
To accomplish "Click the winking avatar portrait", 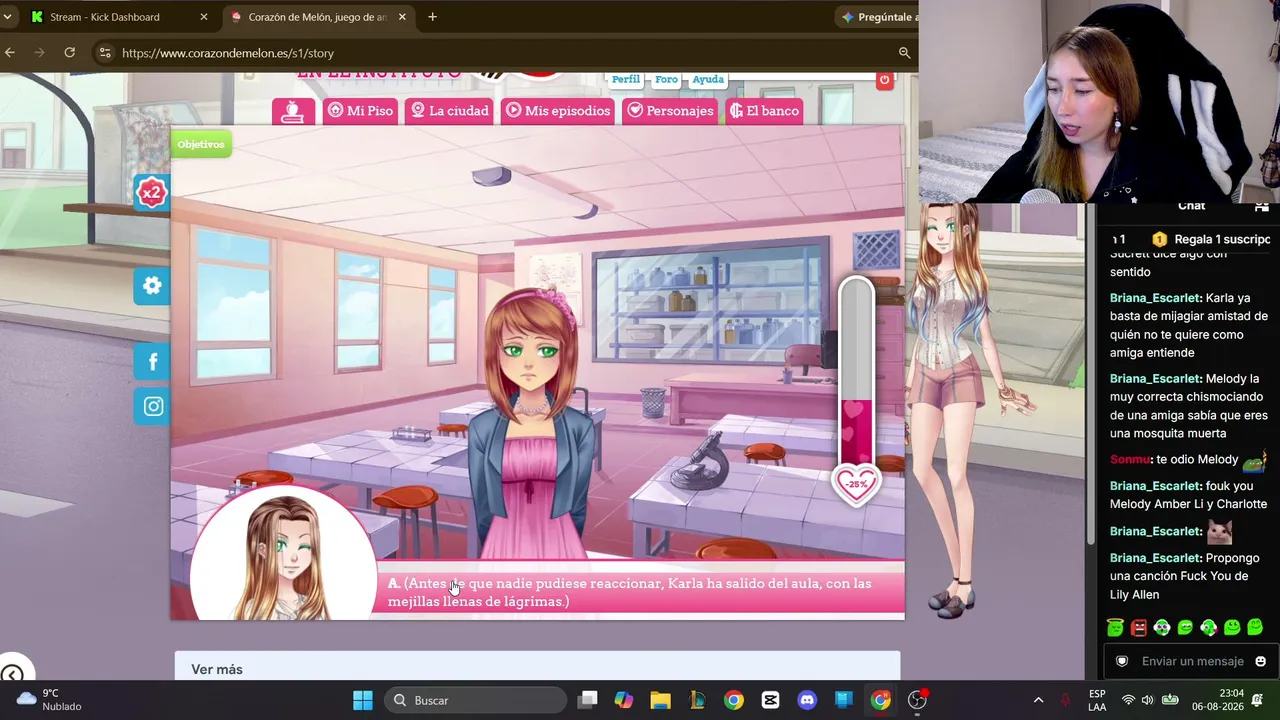I will click(284, 553).
